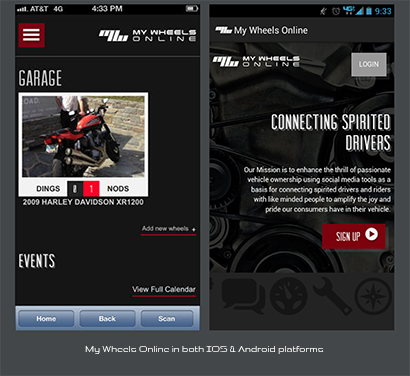Viewport: 410px width, 376px height.
Task: Tap the speedometer gauge icon
Action: 288,297
